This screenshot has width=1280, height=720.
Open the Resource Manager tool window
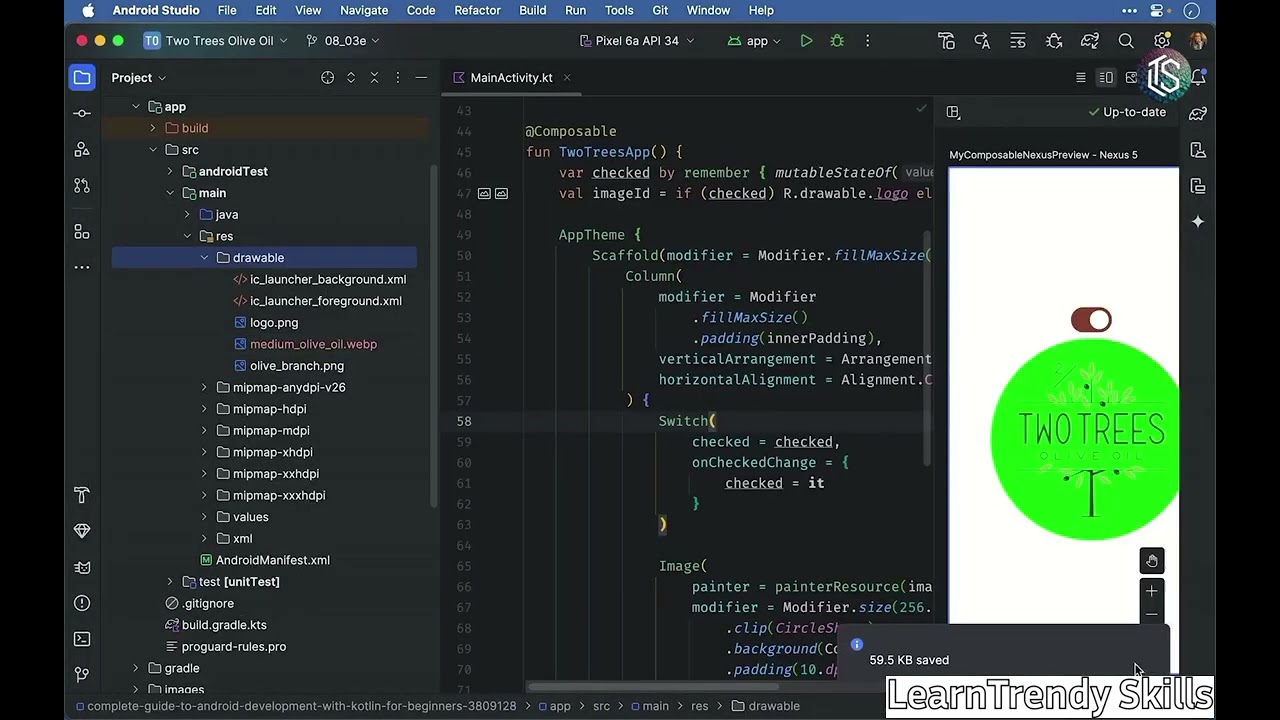point(82,149)
